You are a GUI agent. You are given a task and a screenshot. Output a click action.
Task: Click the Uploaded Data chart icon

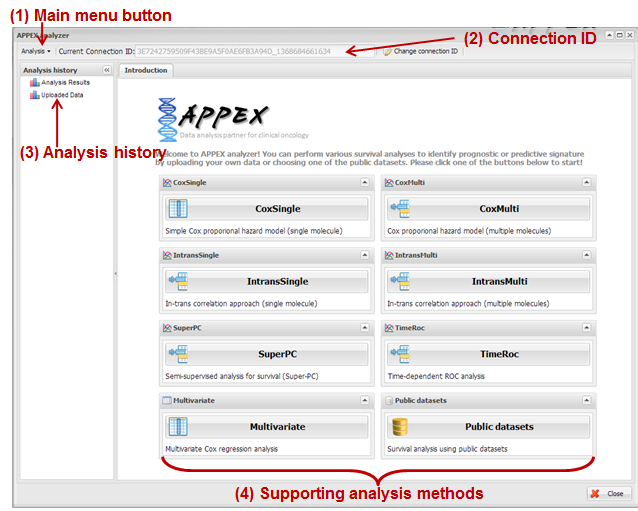[x=35, y=95]
